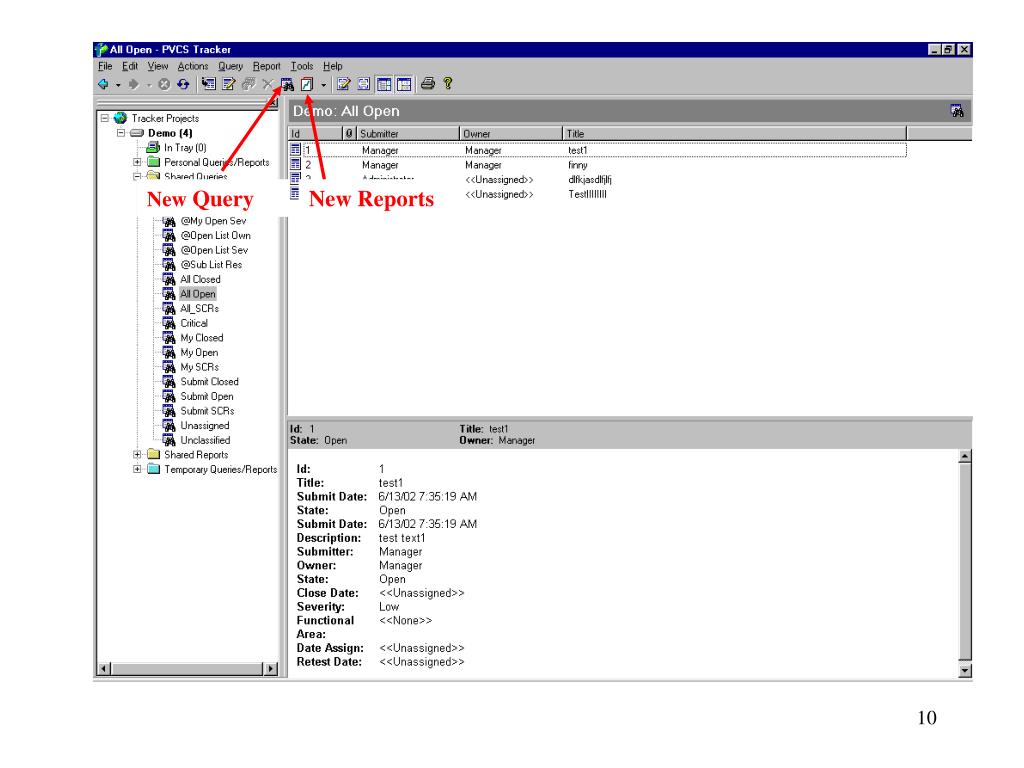Open the Help menu
This screenshot has width=1024, height=768.
click(x=332, y=66)
